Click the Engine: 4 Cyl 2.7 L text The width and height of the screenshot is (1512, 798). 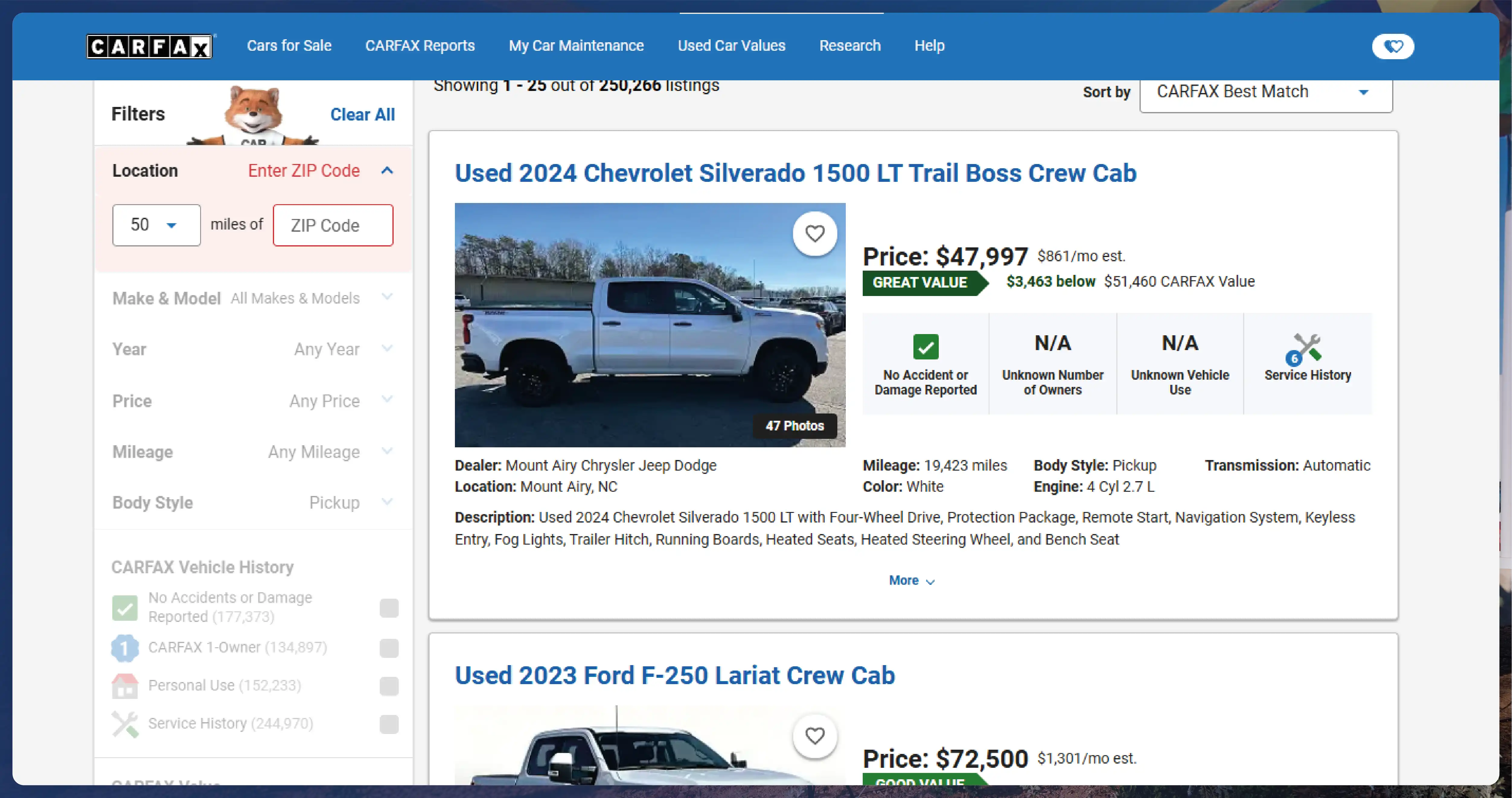[1094, 487]
